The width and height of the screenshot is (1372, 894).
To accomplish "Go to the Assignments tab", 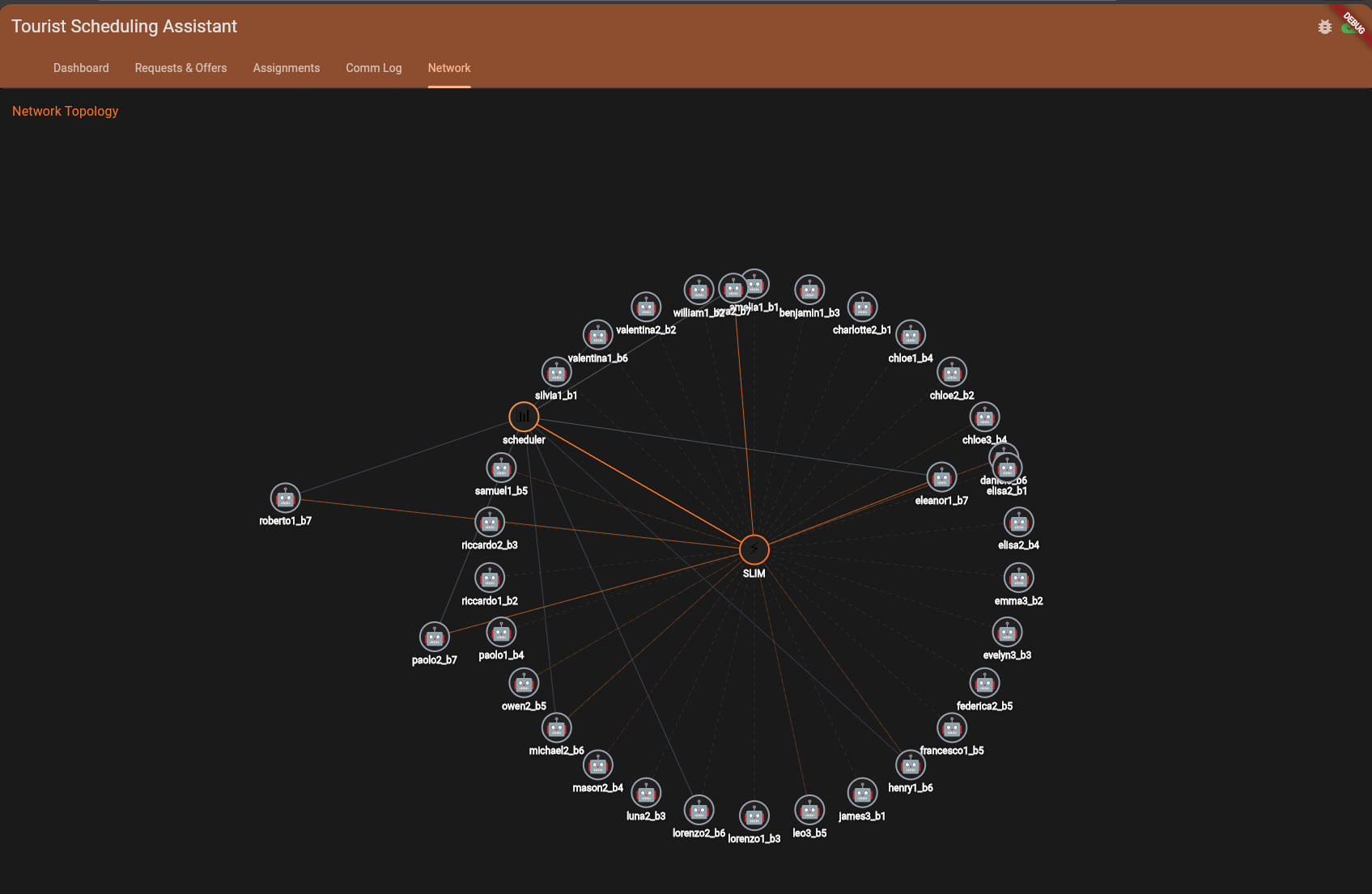I will pyautogui.click(x=286, y=68).
